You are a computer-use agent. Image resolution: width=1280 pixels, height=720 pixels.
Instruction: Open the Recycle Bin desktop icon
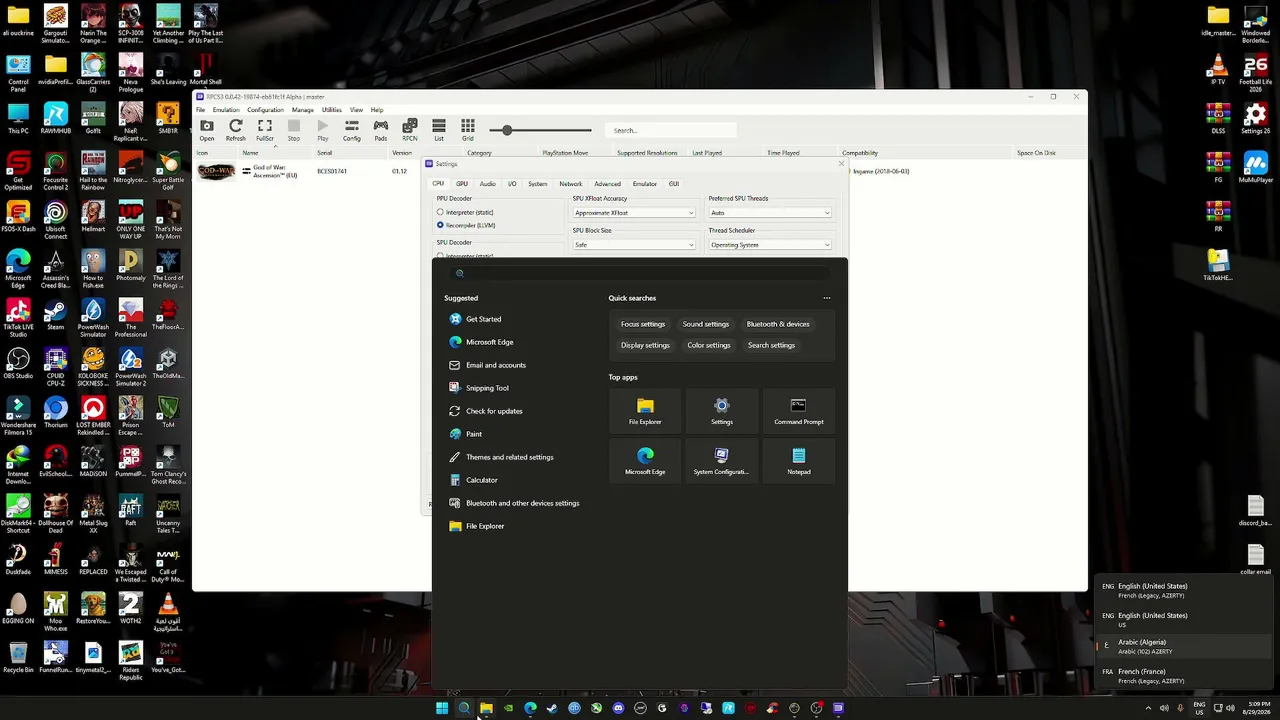pyautogui.click(x=18, y=657)
